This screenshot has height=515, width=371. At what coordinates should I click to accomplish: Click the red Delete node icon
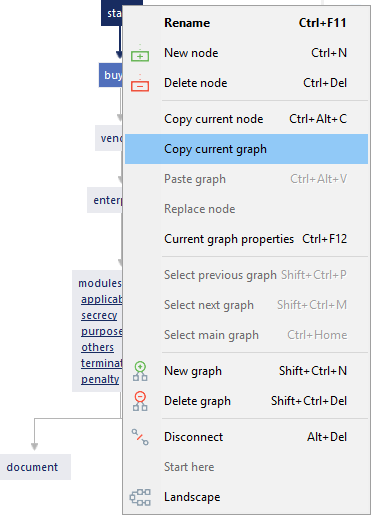(140, 83)
